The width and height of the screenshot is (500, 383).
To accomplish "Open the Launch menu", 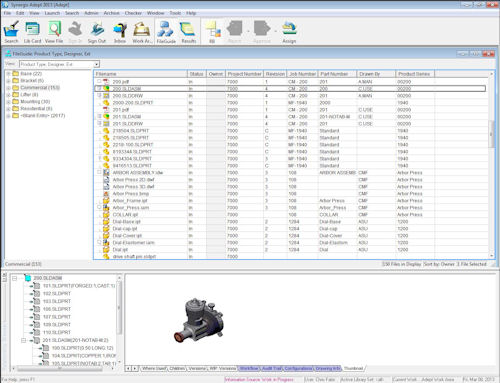I will click(x=52, y=13).
